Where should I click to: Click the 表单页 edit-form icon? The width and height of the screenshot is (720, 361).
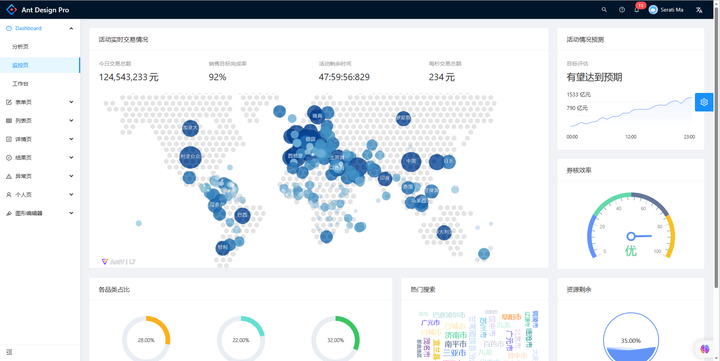coord(9,102)
